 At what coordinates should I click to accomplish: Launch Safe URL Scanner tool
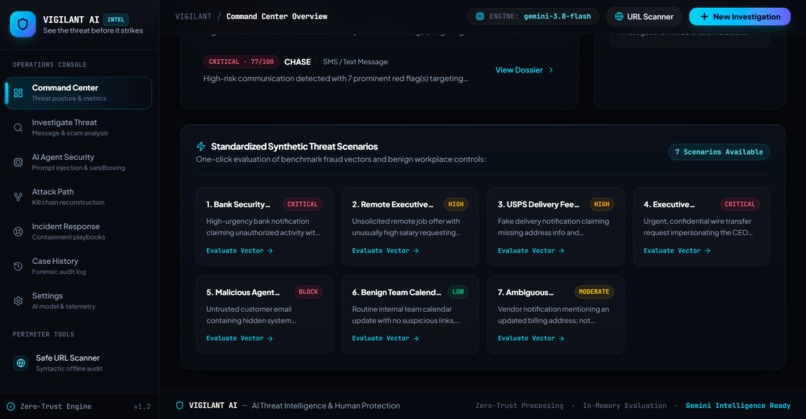point(78,363)
